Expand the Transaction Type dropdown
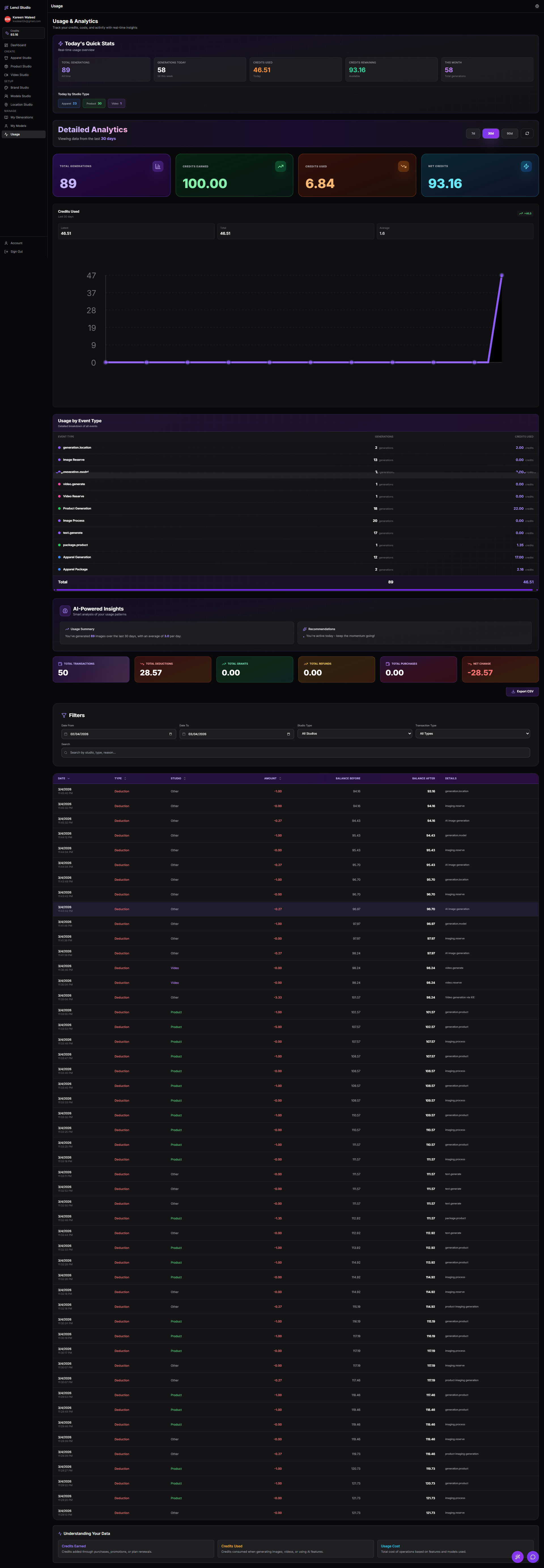This screenshot has height=1568, width=544. 472,733
